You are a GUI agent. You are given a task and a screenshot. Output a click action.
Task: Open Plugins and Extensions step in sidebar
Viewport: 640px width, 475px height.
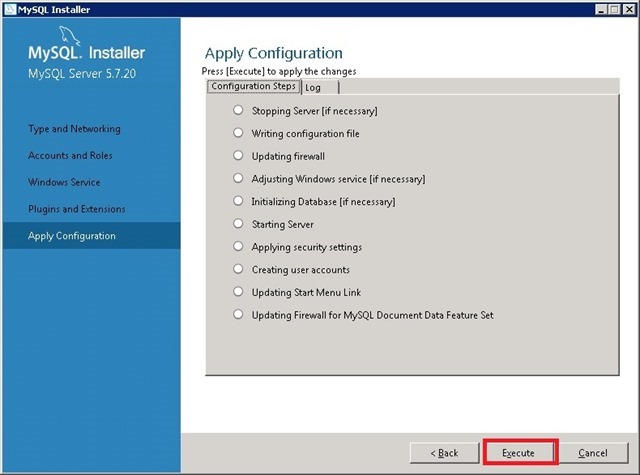pyautogui.click(x=77, y=209)
